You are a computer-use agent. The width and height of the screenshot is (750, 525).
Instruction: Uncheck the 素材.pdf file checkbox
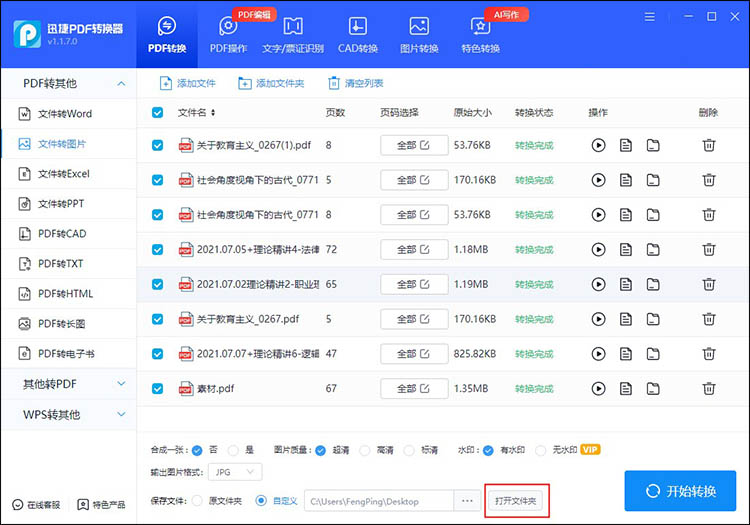coord(157,388)
